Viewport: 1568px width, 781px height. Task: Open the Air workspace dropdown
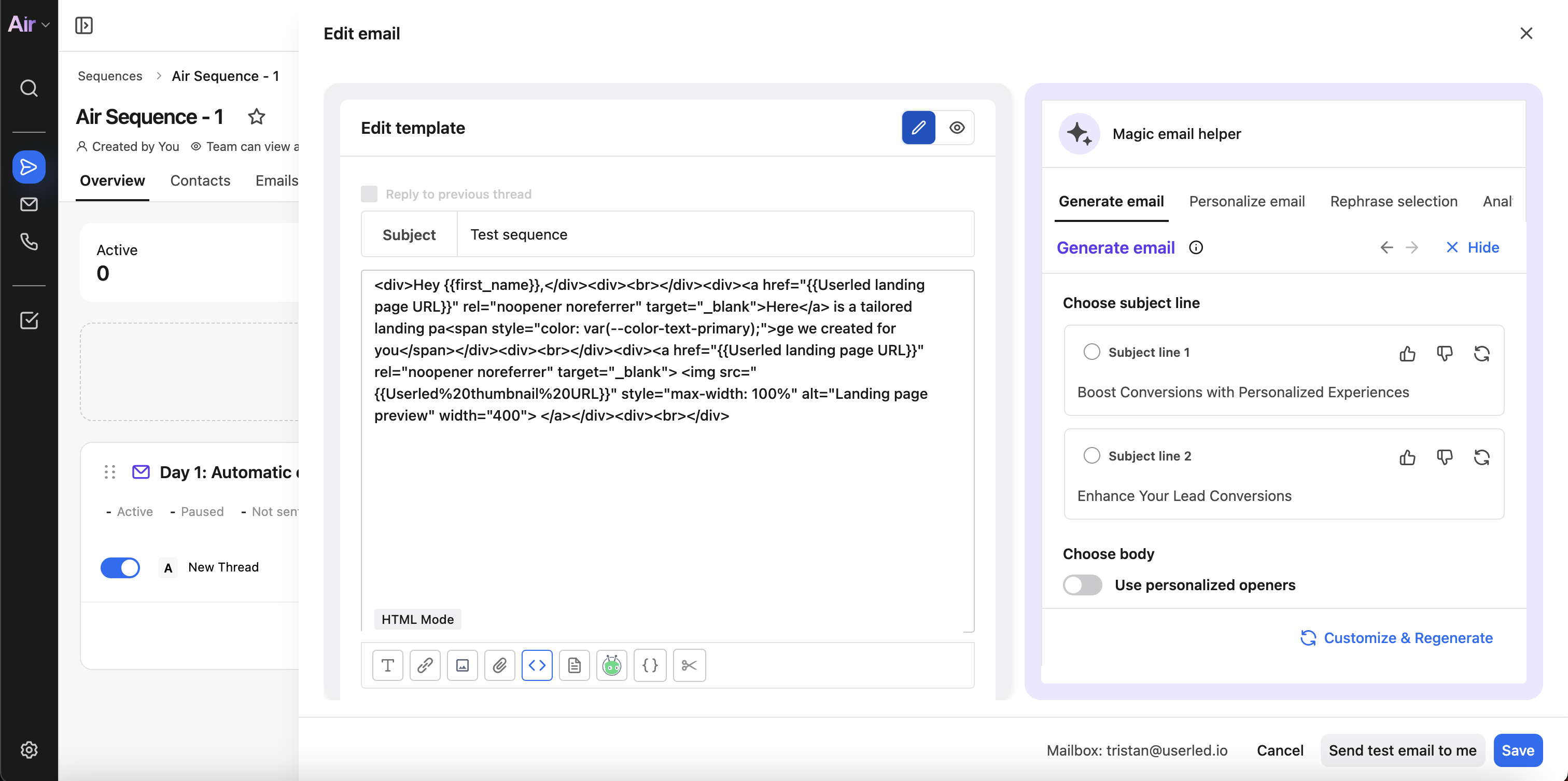28,24
